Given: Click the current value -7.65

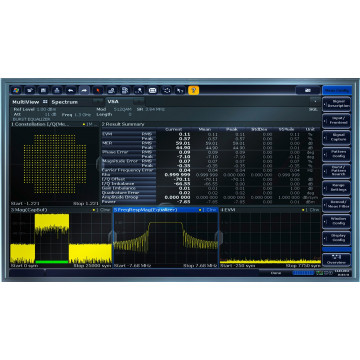Looking at the screenshot, I should click(x=184, y=202).
